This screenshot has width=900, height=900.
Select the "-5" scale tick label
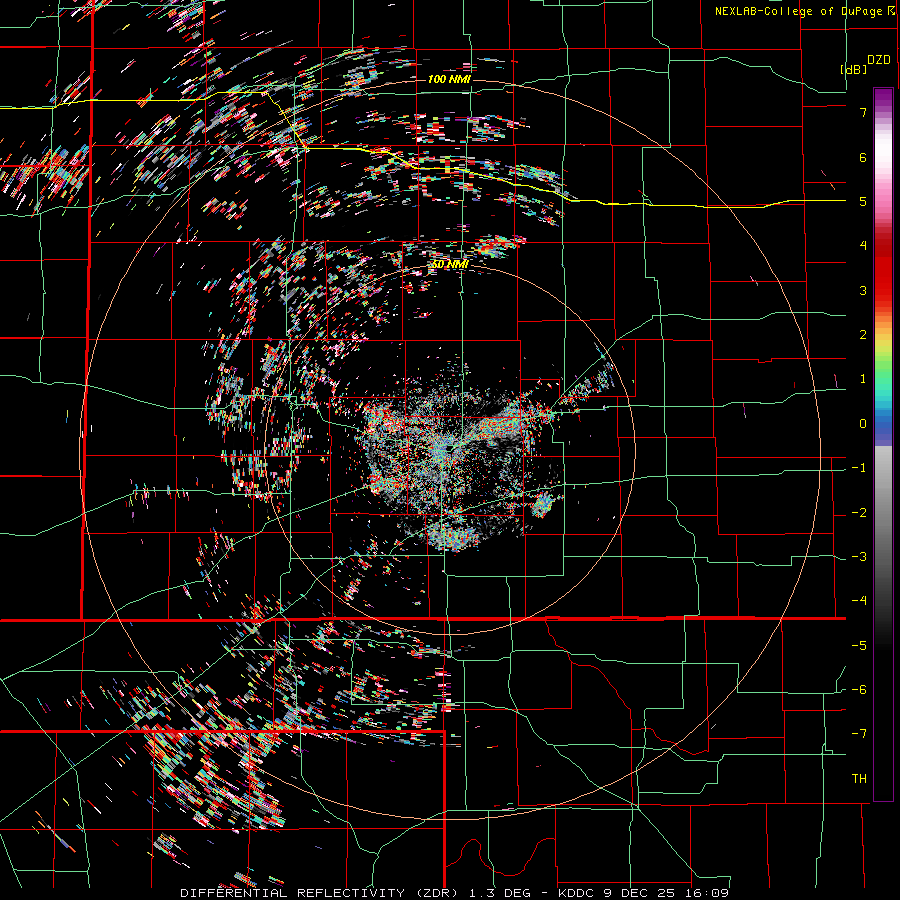point(859,646)
